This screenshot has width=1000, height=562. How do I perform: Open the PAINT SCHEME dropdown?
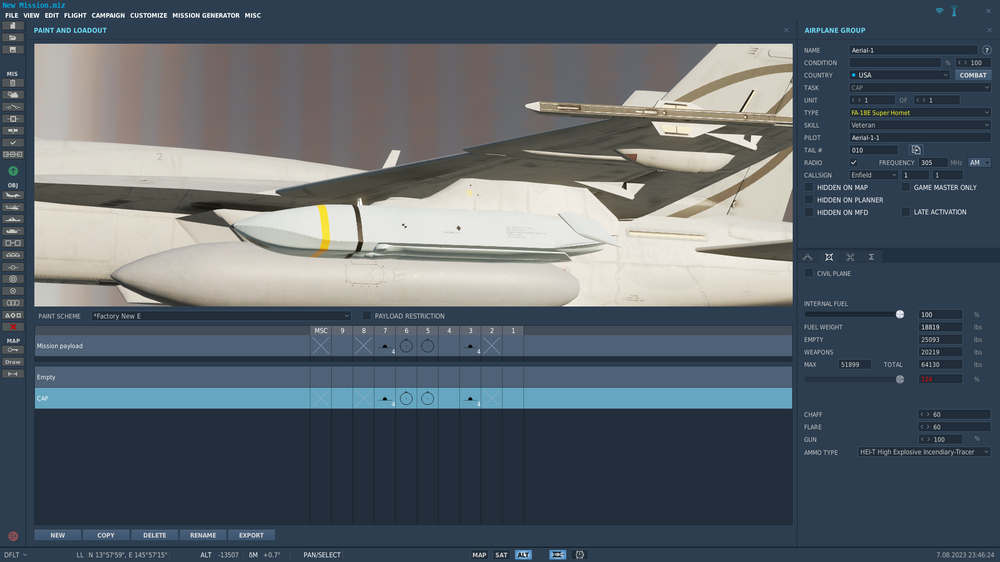[221, 316]
